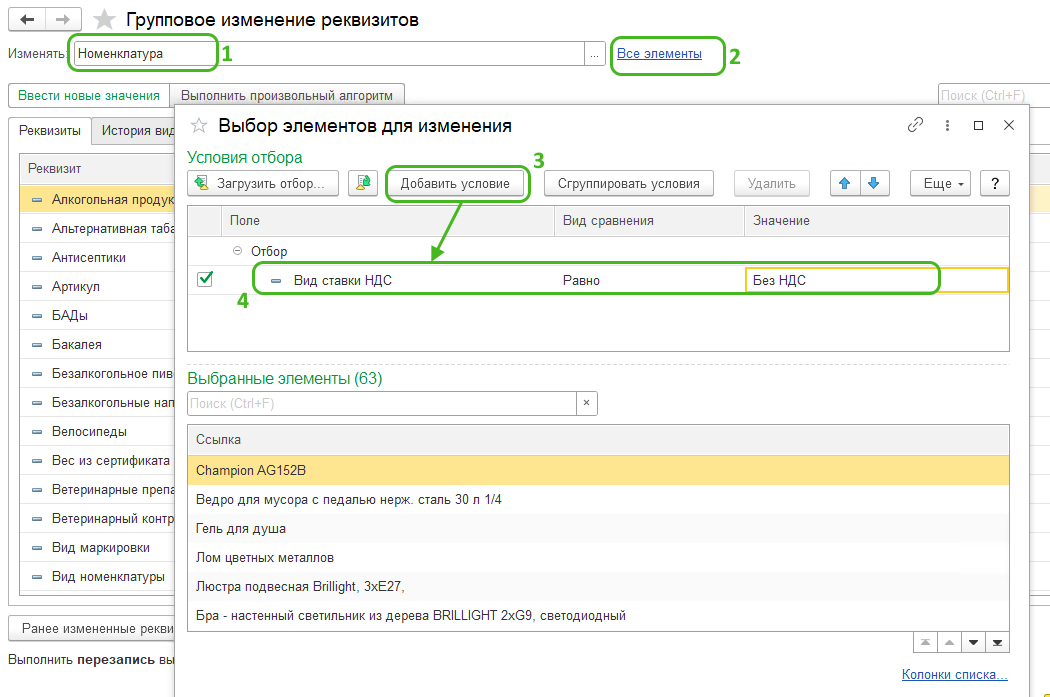Image resolution: width=1050 pixels, height=697 pixels.
Task: Copy link using chain icon in dialog
Action: (x=915, y=125)
